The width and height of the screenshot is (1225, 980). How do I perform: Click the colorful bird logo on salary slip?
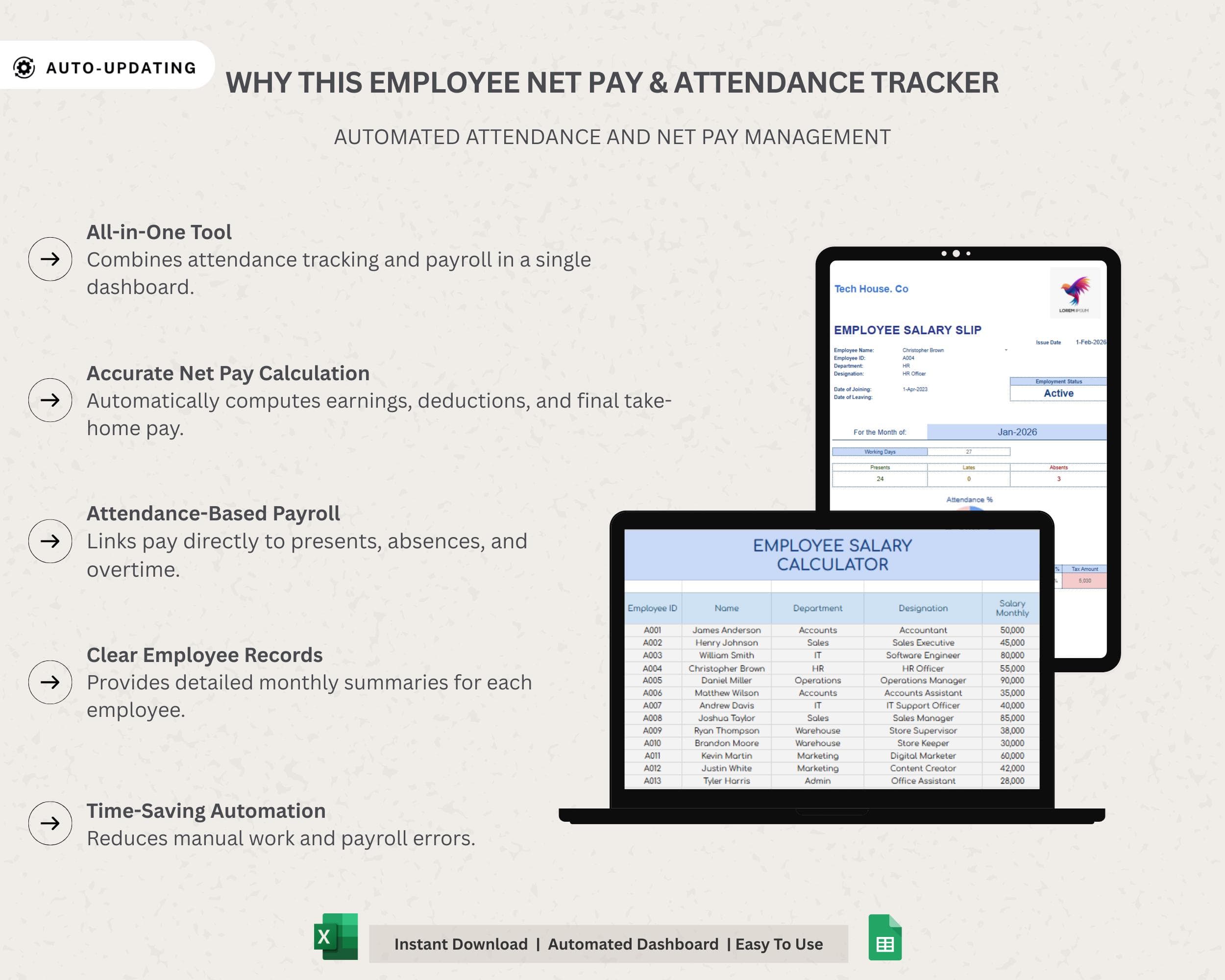click(1075, 293)
